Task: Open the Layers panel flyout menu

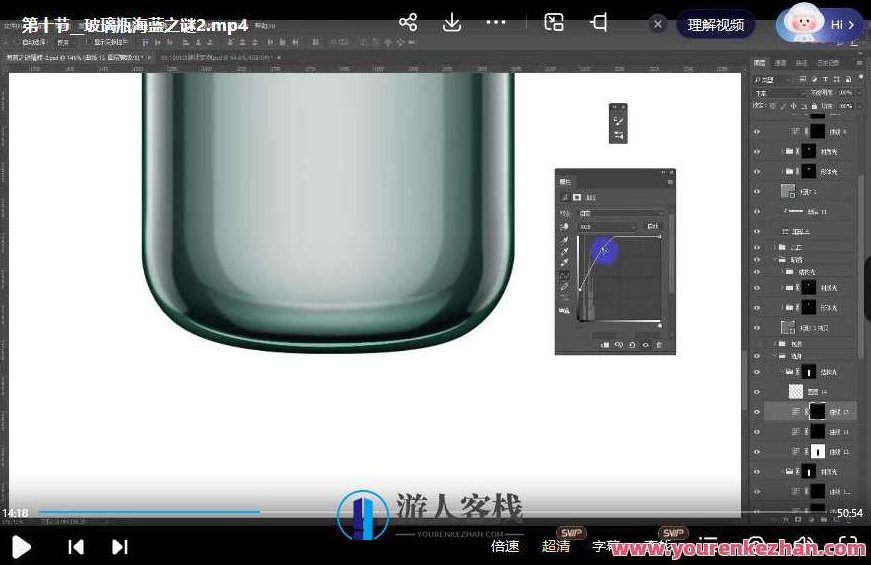Action: [859, 63]
